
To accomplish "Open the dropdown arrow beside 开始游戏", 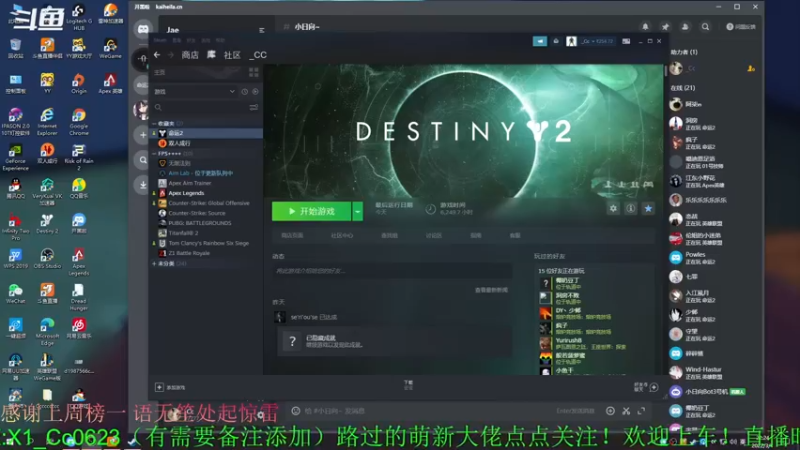I will click(x=357, y=211).
